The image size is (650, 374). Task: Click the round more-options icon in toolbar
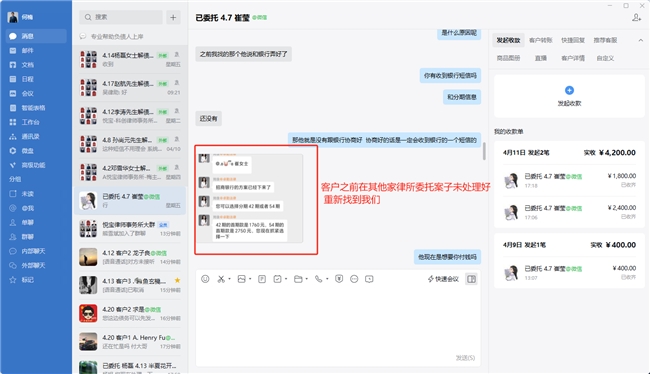(x=354, y=279)
